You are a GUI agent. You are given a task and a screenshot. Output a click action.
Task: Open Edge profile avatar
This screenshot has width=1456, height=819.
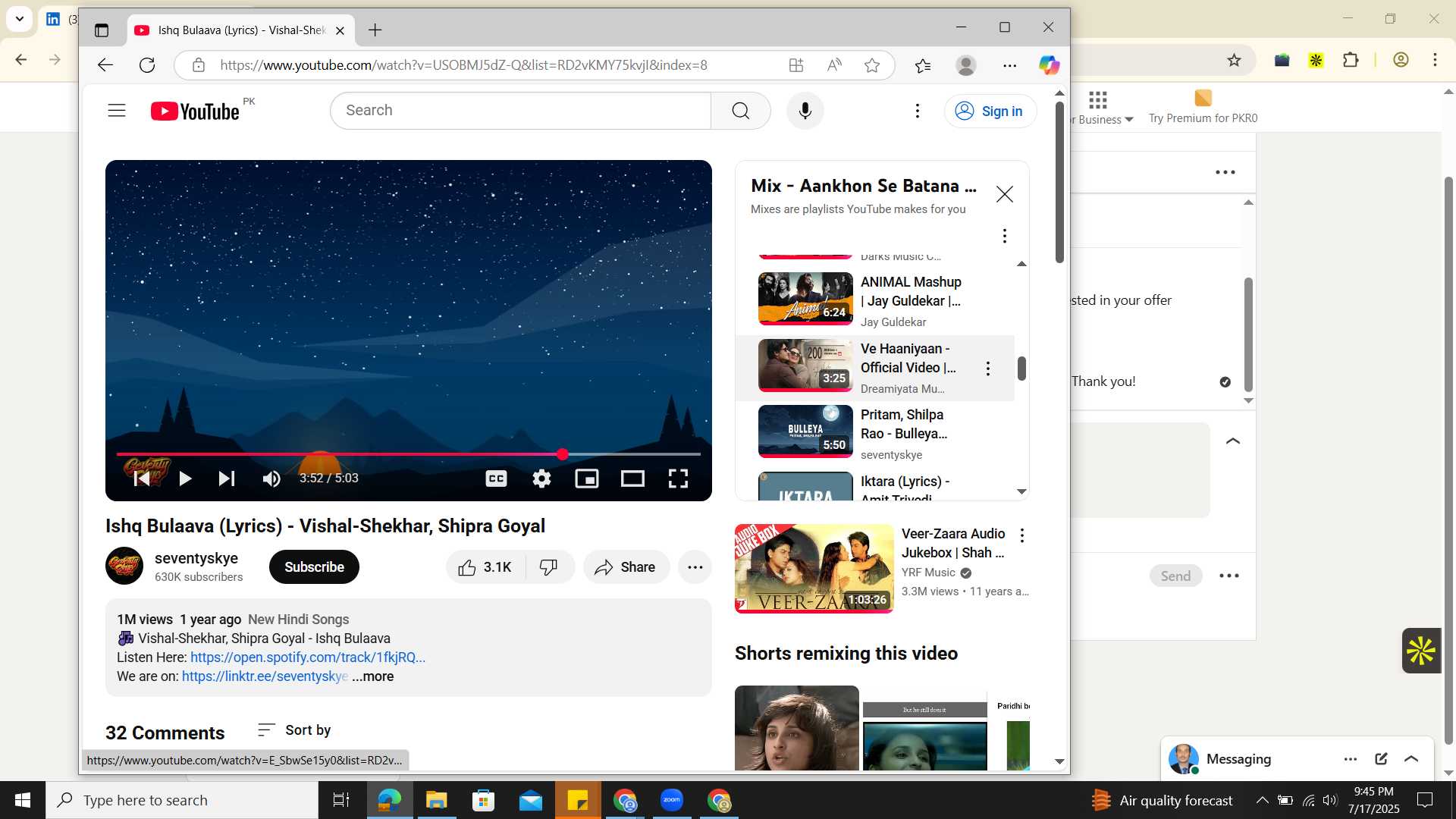coord(966,65)
